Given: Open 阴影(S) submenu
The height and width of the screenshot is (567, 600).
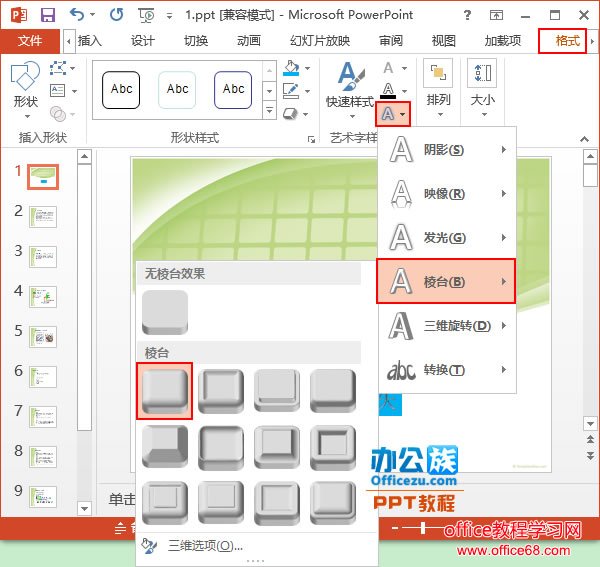Looking at the screenshot, I should click(x=447, y=150).
